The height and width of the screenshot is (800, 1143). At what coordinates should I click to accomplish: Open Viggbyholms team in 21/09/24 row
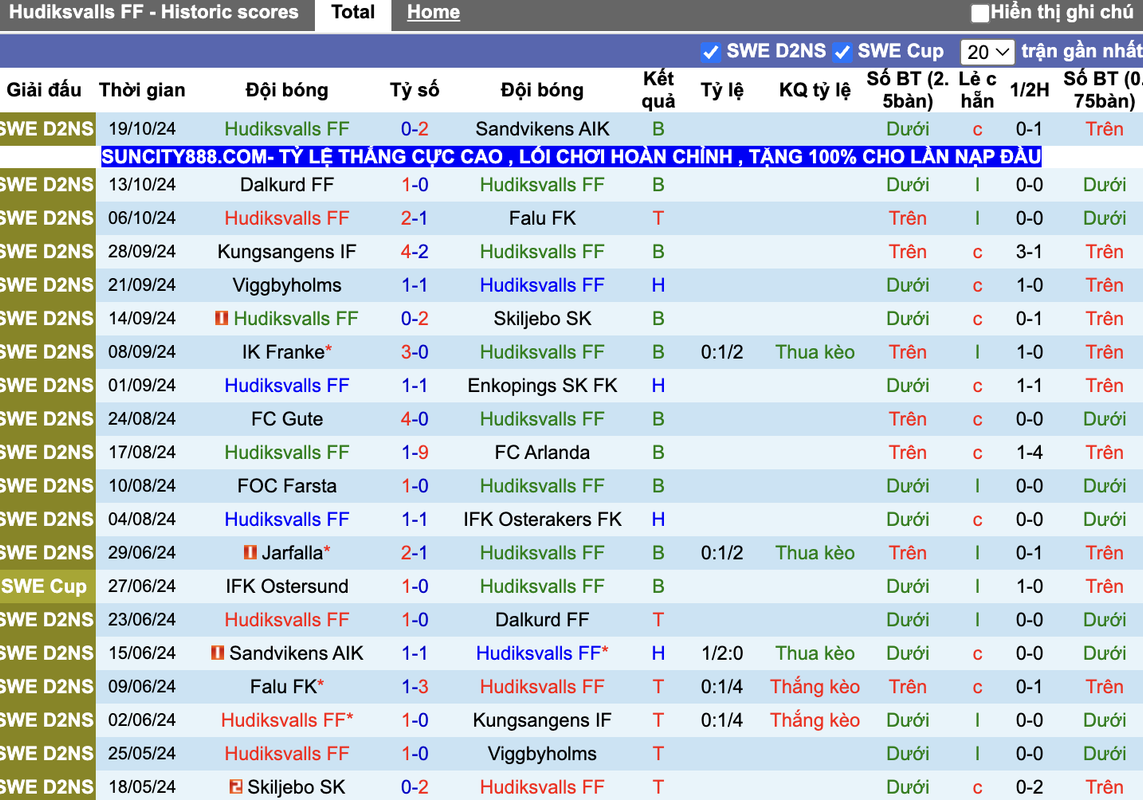pyautogui.click(x=287, y=285)
